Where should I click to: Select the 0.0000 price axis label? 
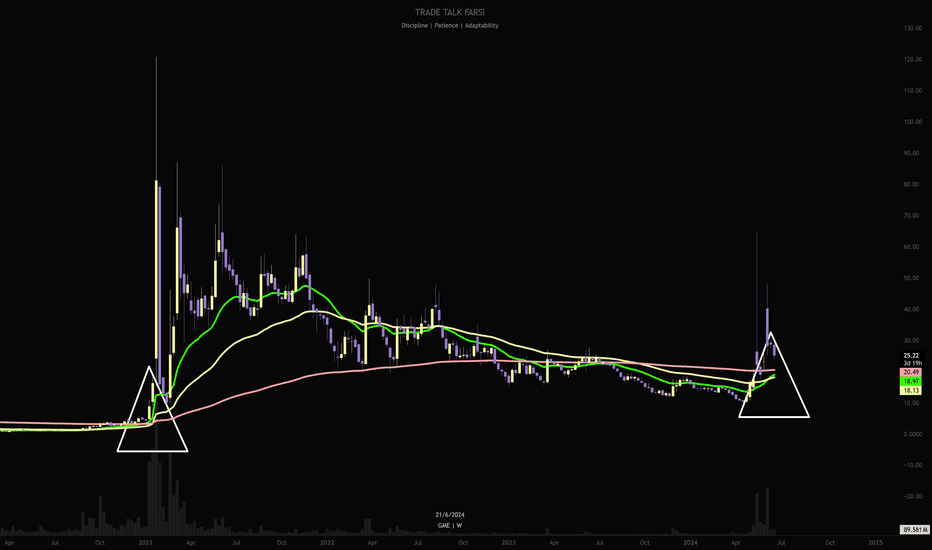click(912, 435)
